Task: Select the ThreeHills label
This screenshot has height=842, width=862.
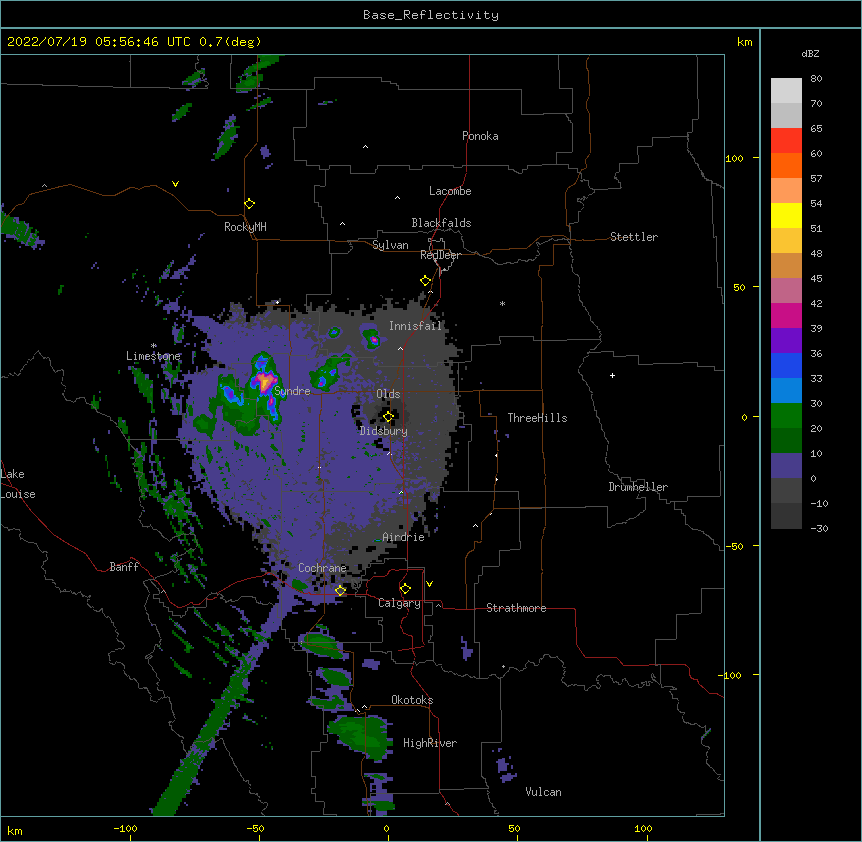Action: click(537, 418)
